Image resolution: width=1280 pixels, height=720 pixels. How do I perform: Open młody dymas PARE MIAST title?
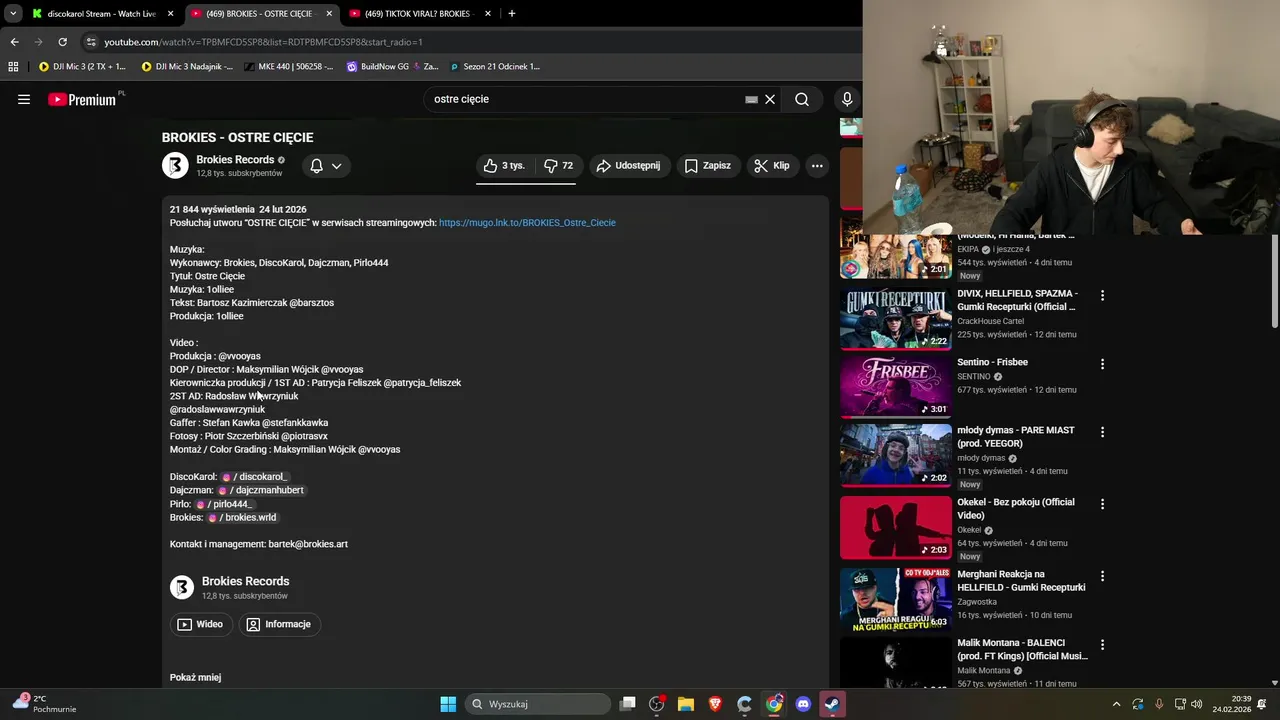point(1016,437)
